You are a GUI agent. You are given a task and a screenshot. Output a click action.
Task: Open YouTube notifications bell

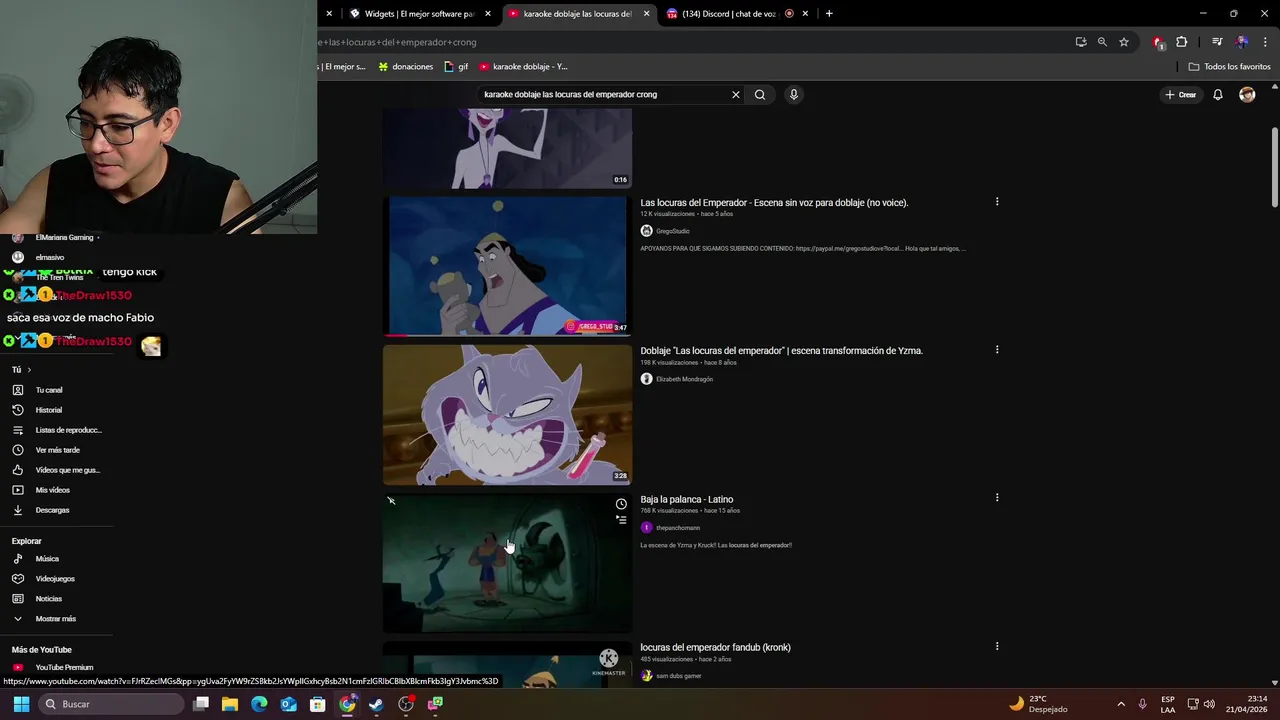(x=1218, y=95)
